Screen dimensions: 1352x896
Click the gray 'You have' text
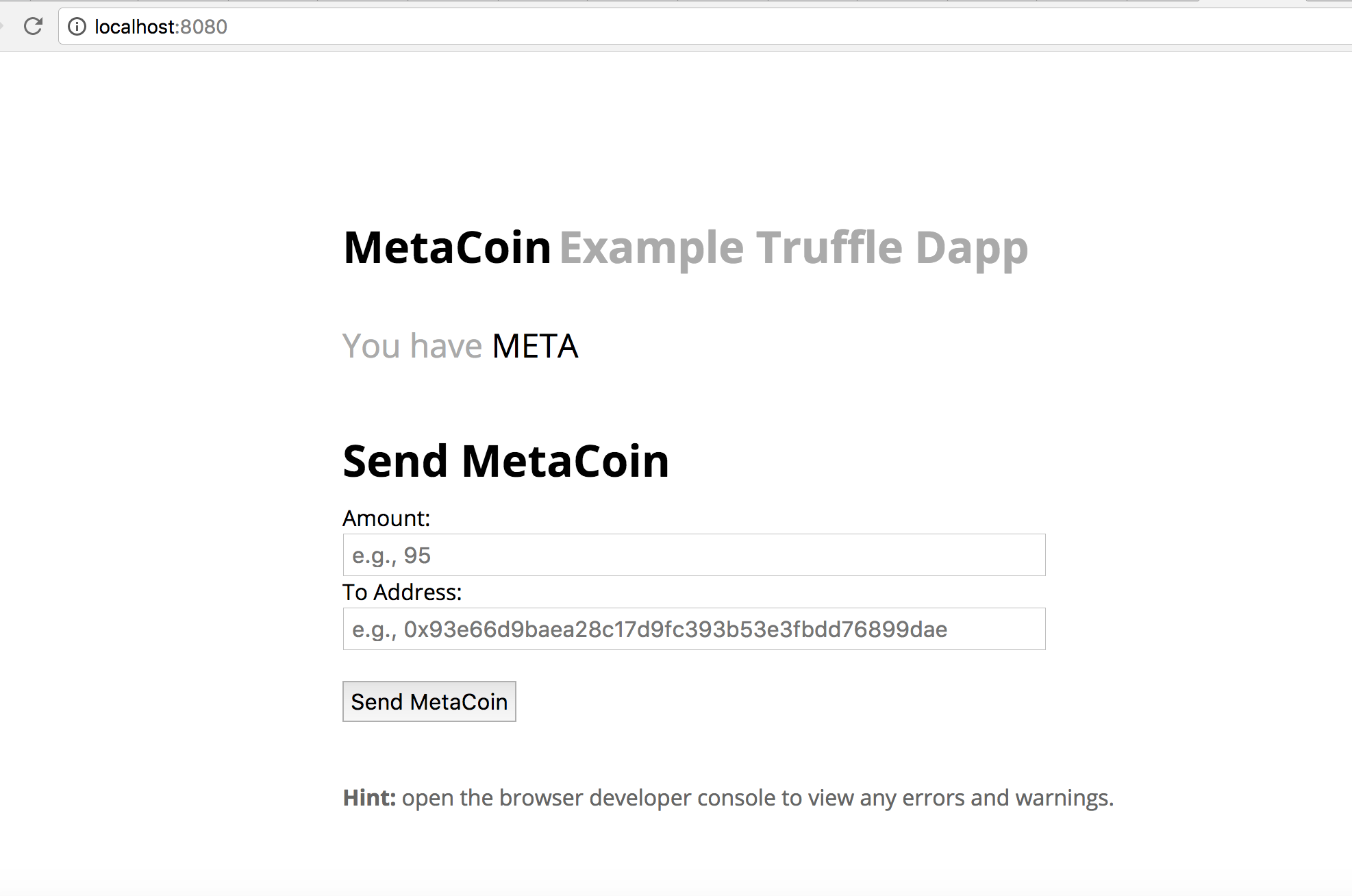click(x=412, y=346)
